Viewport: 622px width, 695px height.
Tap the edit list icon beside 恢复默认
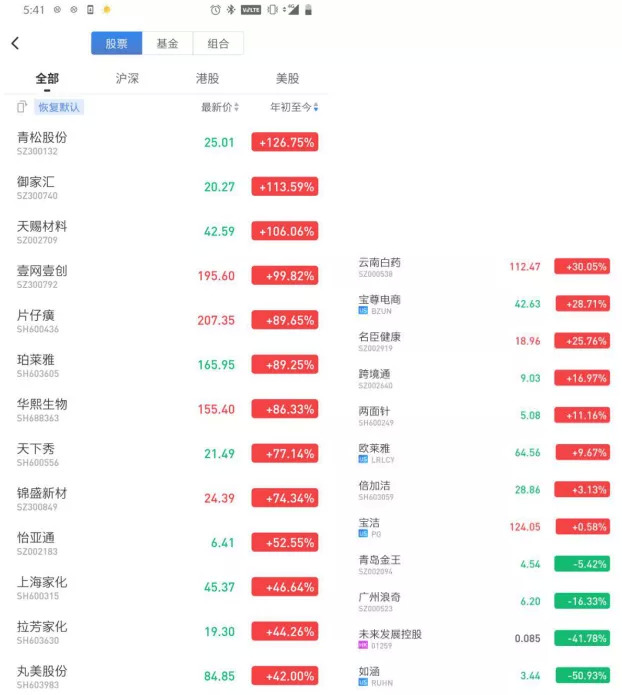(22, 107)
